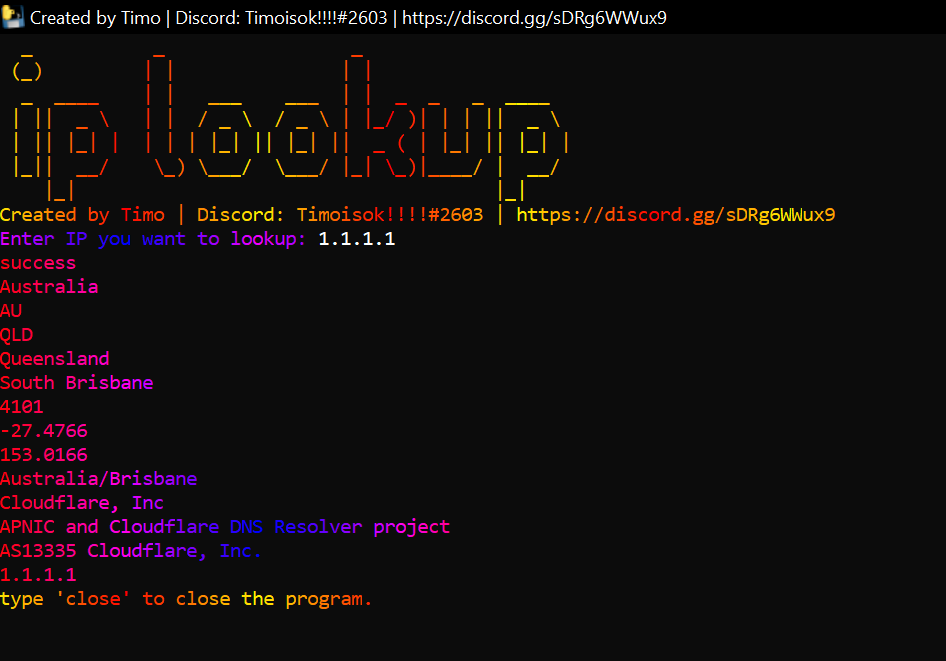Click the 'AU' country code text
The width and height of the screenshot is (946, 661).
(11, 311)
